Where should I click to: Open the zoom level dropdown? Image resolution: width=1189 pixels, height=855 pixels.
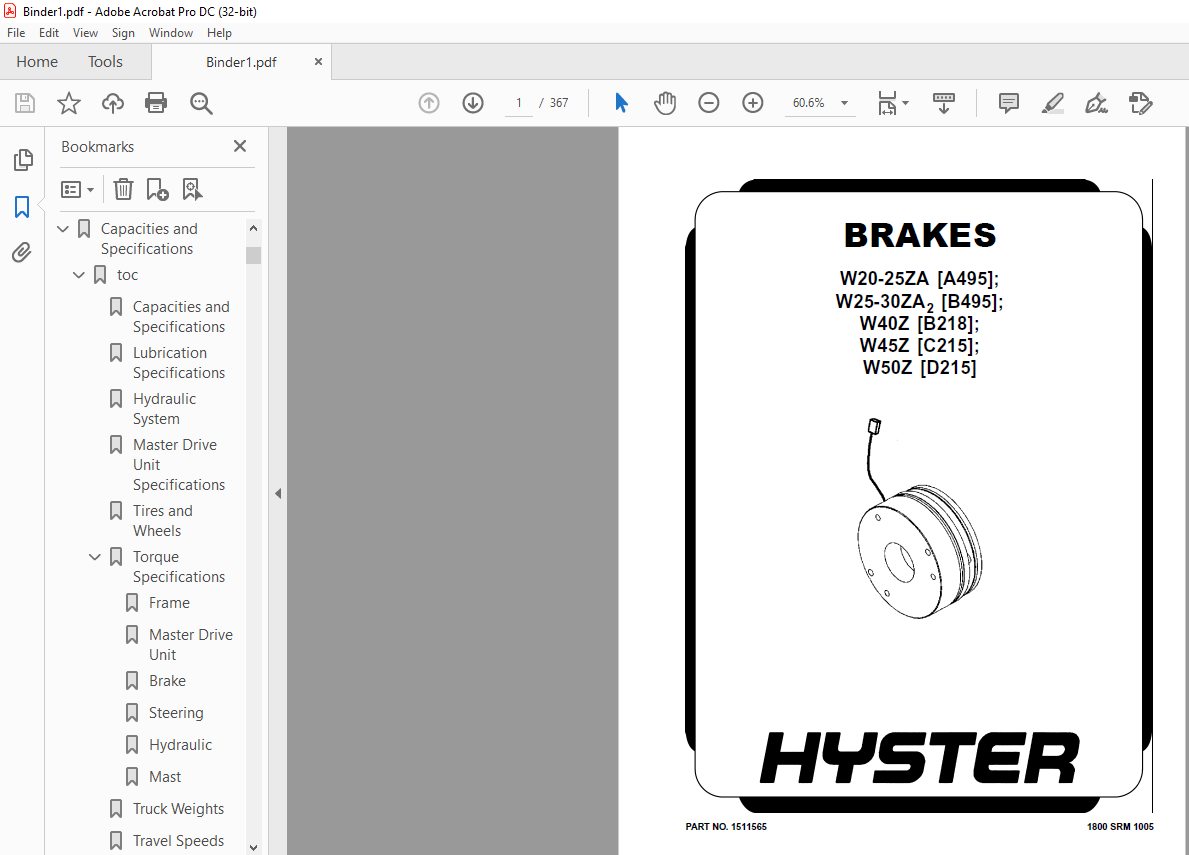(844, 103)
